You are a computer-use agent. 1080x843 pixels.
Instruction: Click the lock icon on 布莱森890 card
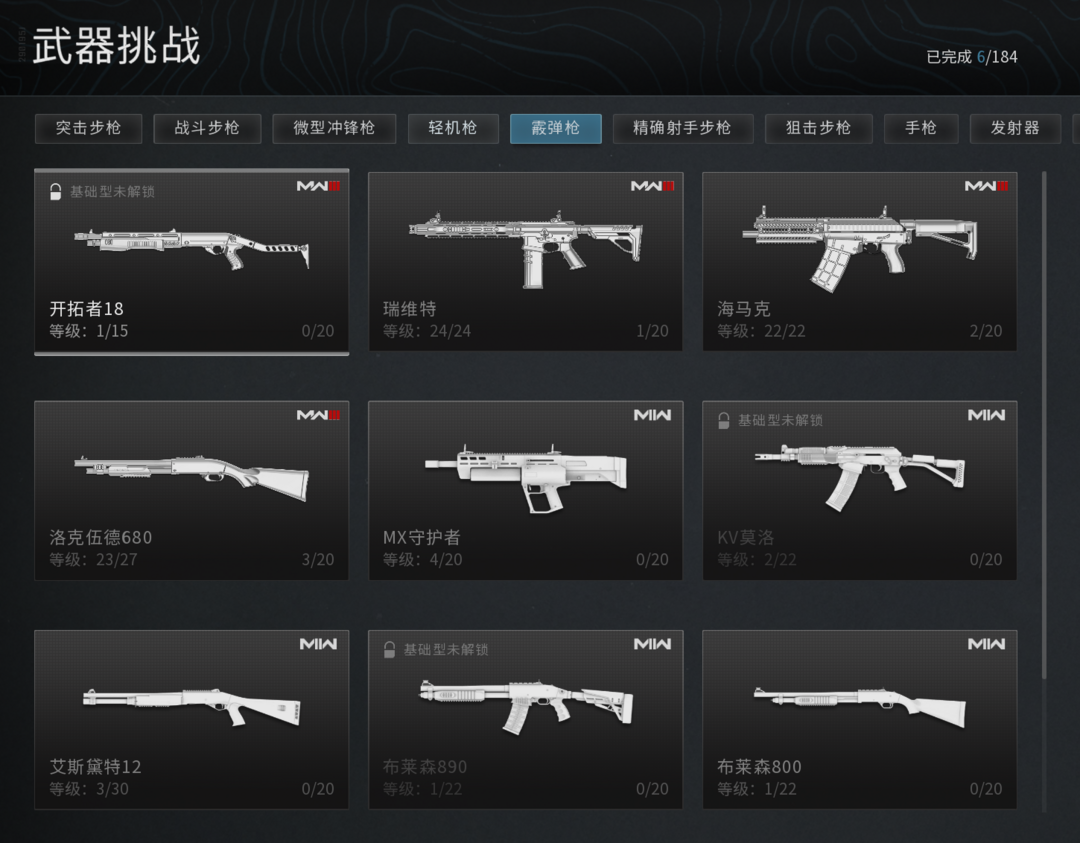click(x=389, y=649)
